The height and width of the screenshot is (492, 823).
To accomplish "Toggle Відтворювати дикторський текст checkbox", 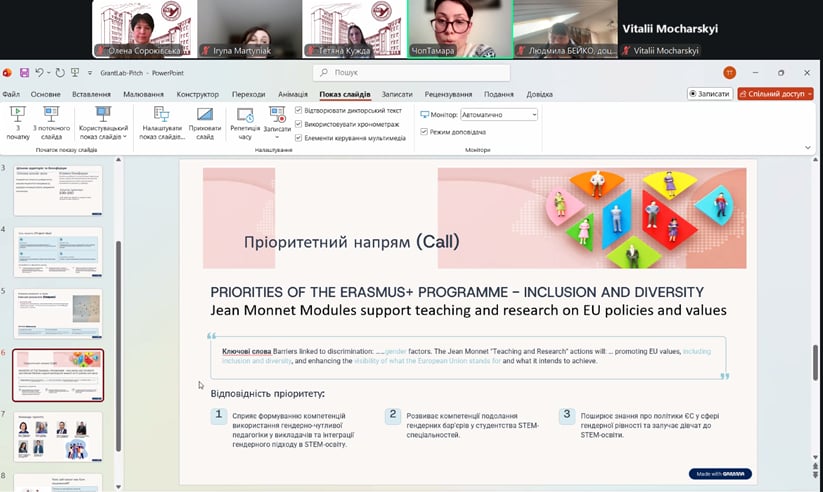I will coord(299,110).
